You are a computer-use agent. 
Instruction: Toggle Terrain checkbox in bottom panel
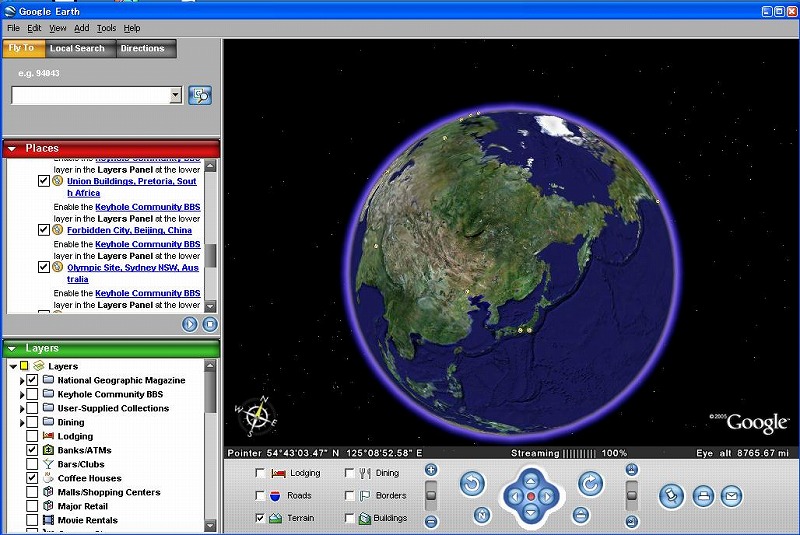click(x=260, y=518)
